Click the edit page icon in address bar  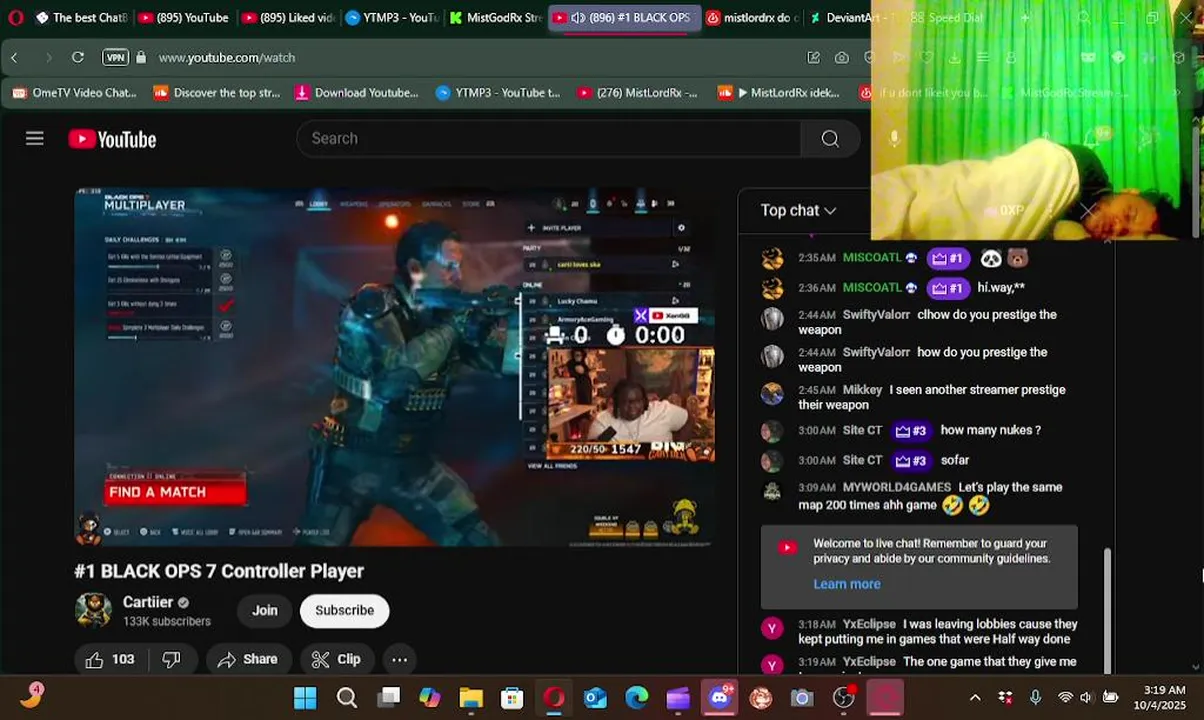tap(814, 58)
